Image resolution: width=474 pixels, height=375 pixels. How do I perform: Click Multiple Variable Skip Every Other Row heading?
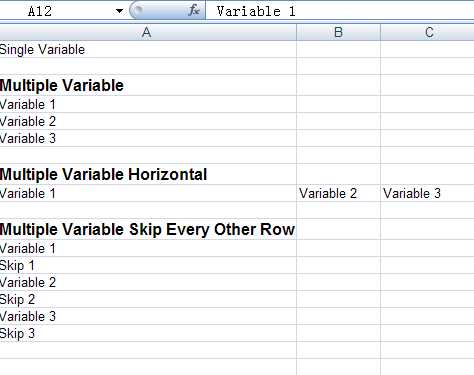(148, 229)
